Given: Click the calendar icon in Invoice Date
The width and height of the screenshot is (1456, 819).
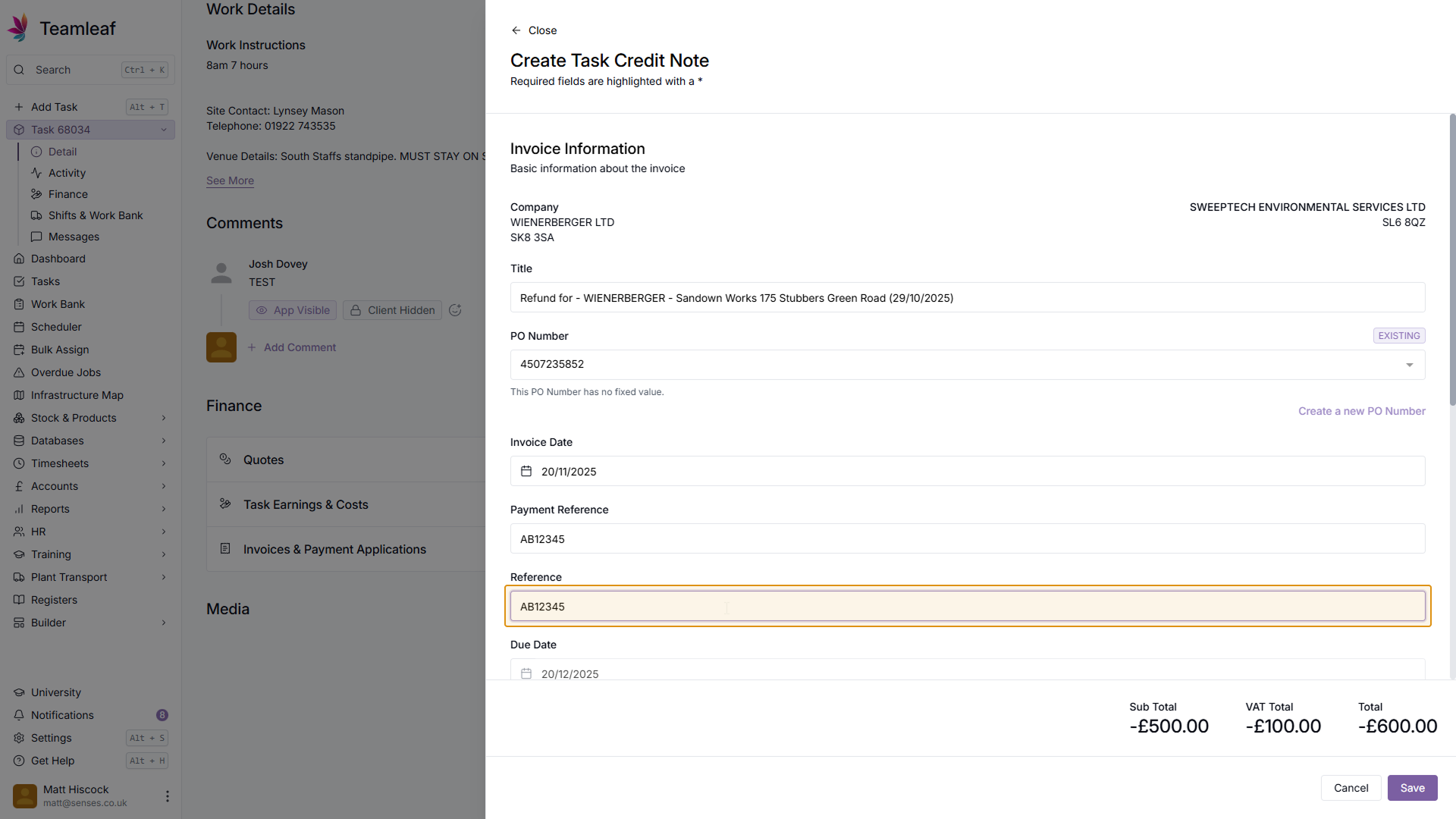Looking at the screenshot, I should tap(526, 472).
